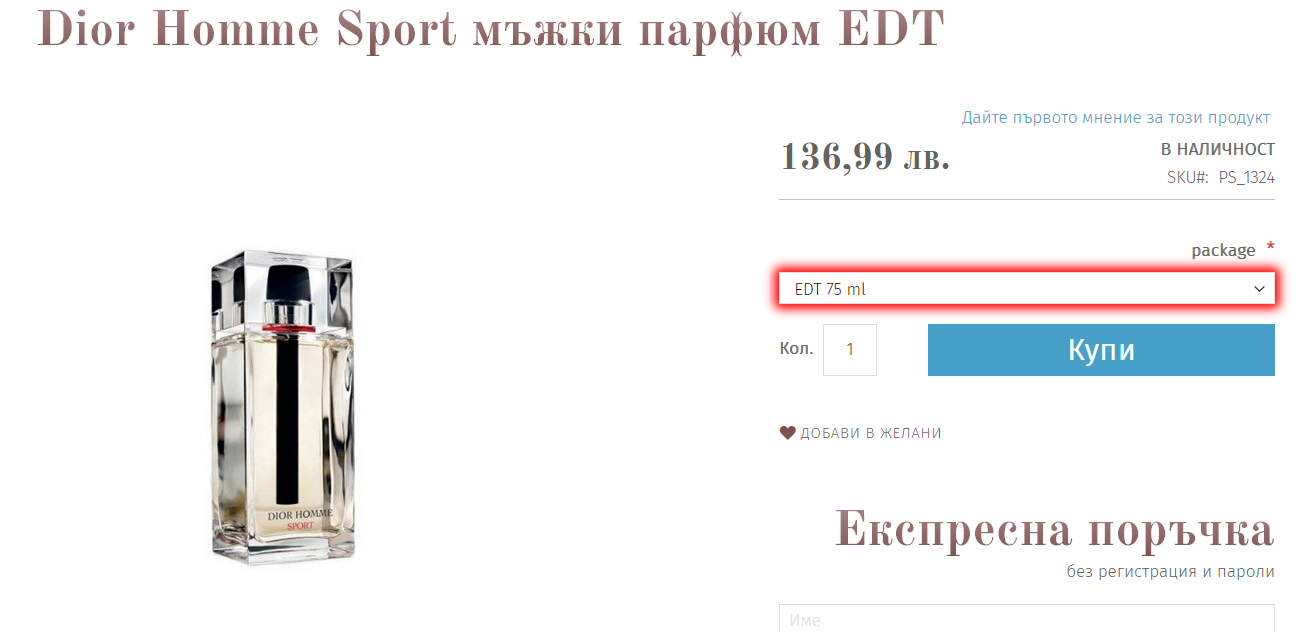This screenshot has height=632, width=1300.
Task: Click the Dior Homme Sport product title
Action: point(491,31)
